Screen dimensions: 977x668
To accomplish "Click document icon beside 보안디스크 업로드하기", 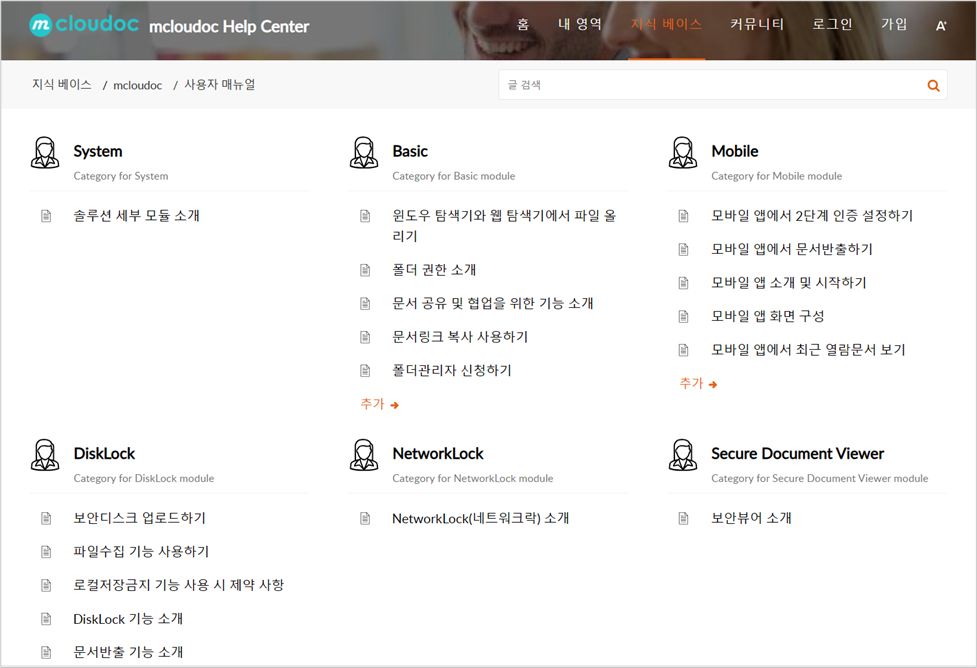I will pos(46,518).
